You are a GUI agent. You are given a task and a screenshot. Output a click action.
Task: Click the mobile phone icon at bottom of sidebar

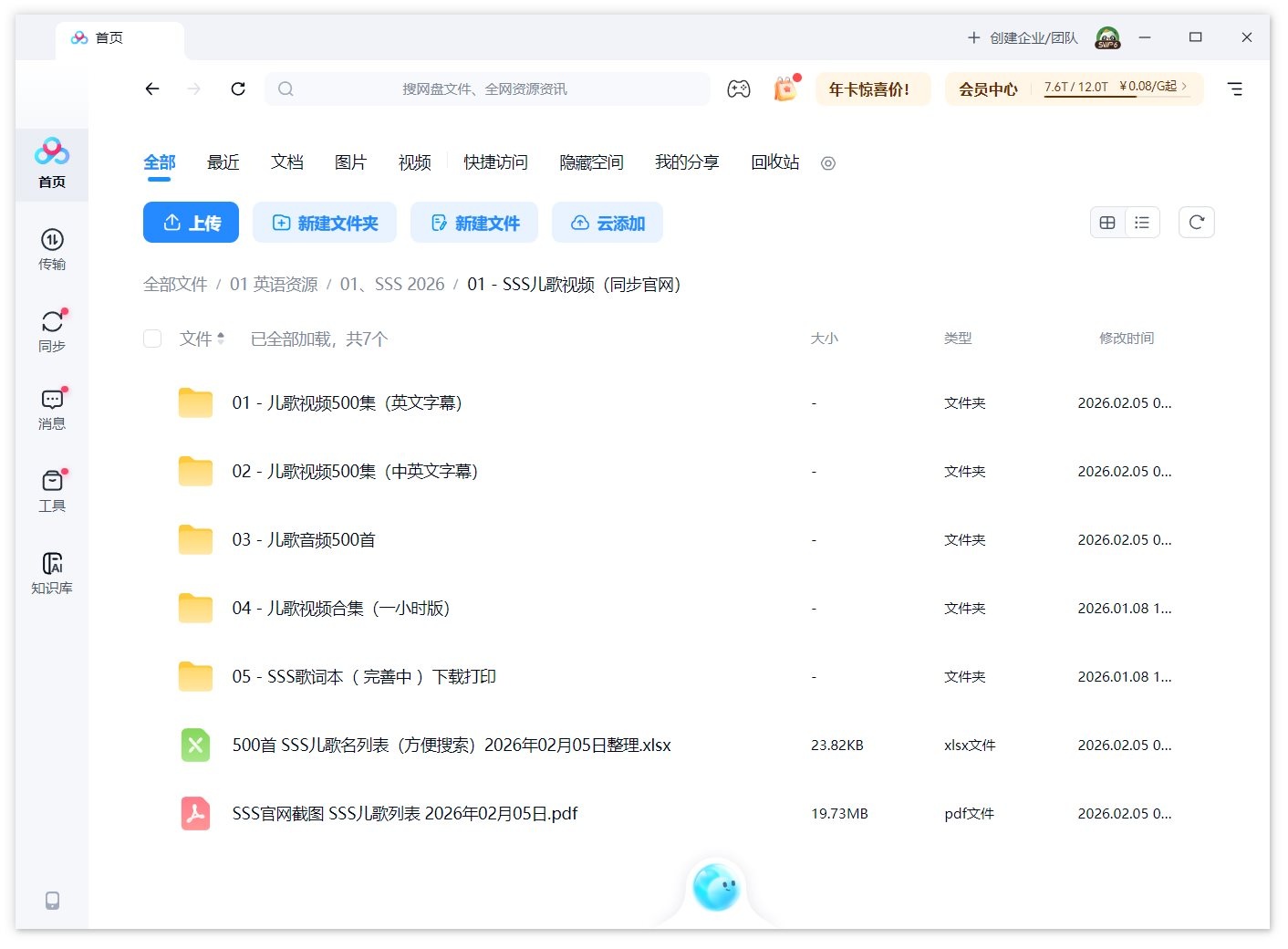[x=51, y=901]
